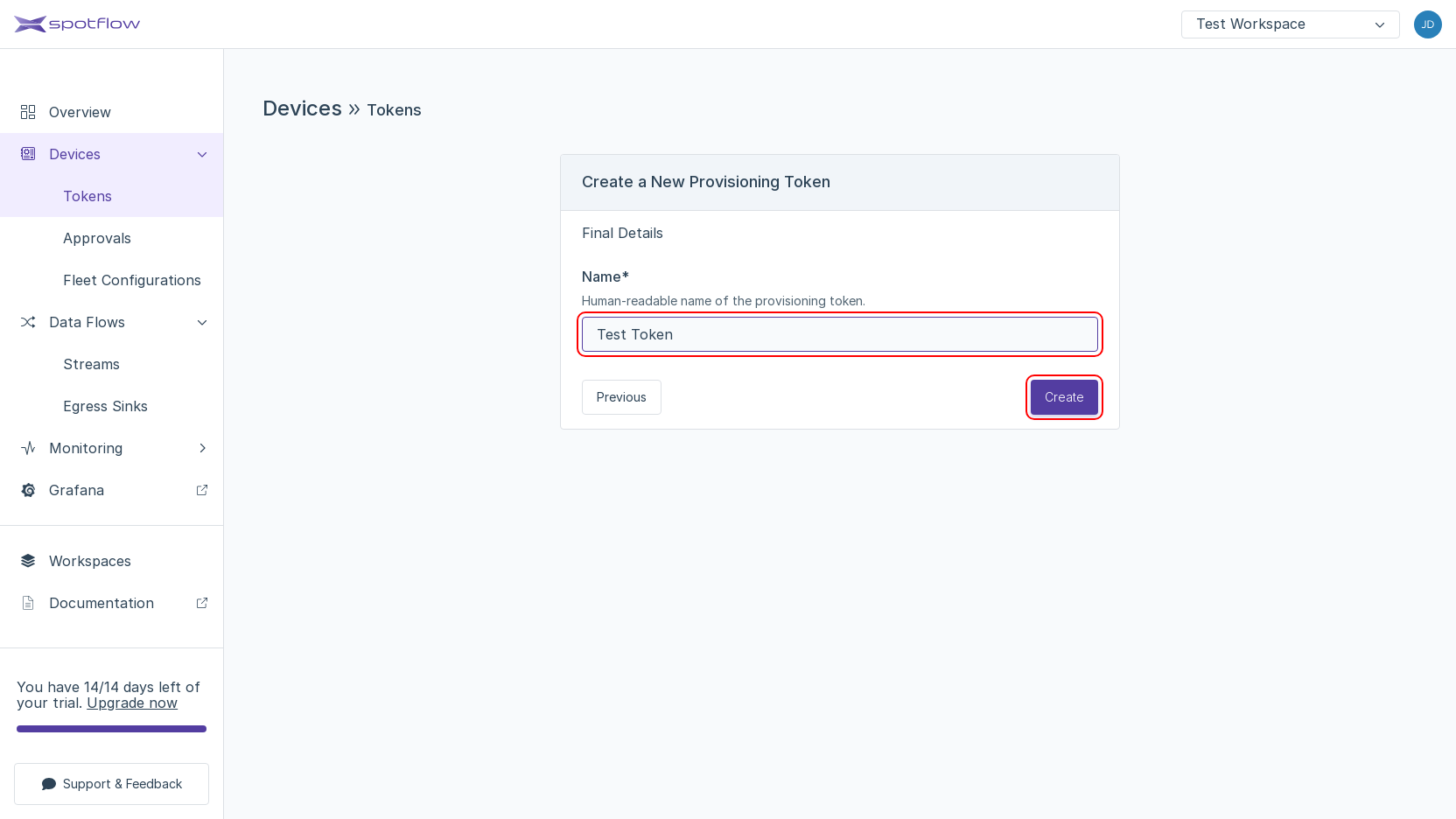1456x819 pixels.
Task: Click the Devices sidebar icon
Action: (28, 154)
